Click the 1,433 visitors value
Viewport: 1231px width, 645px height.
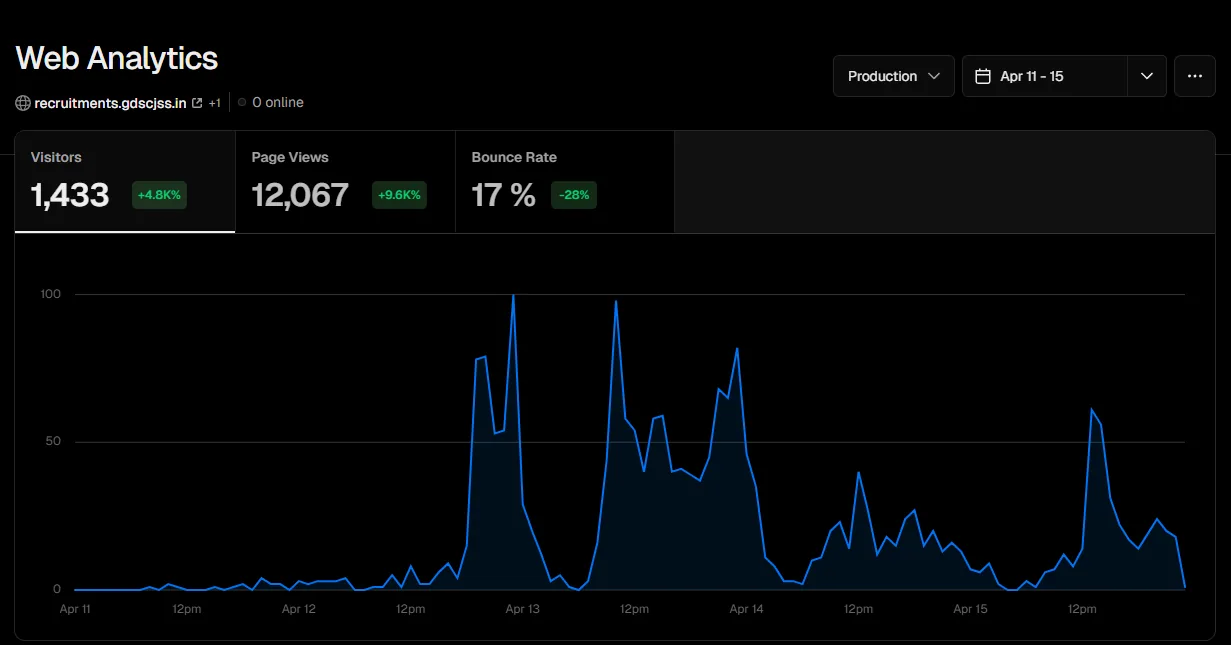[x=70, y=195]
